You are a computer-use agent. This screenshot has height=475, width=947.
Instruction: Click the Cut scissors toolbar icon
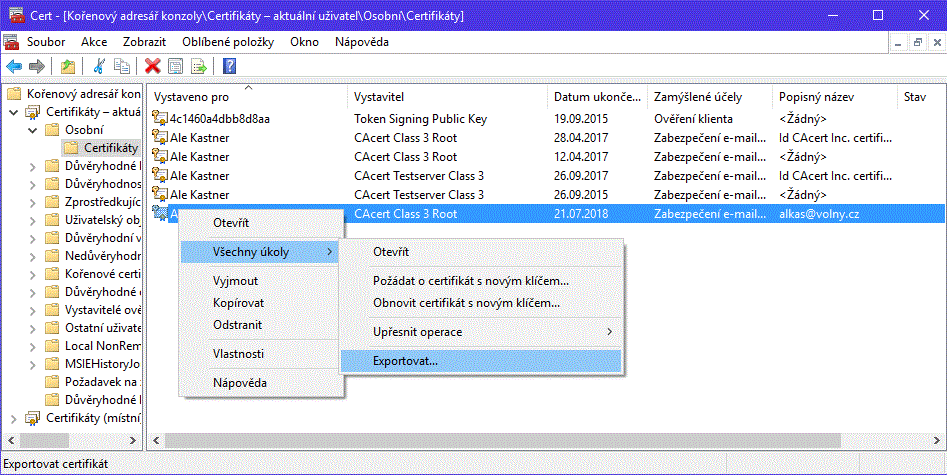click(x=99, y=66)
